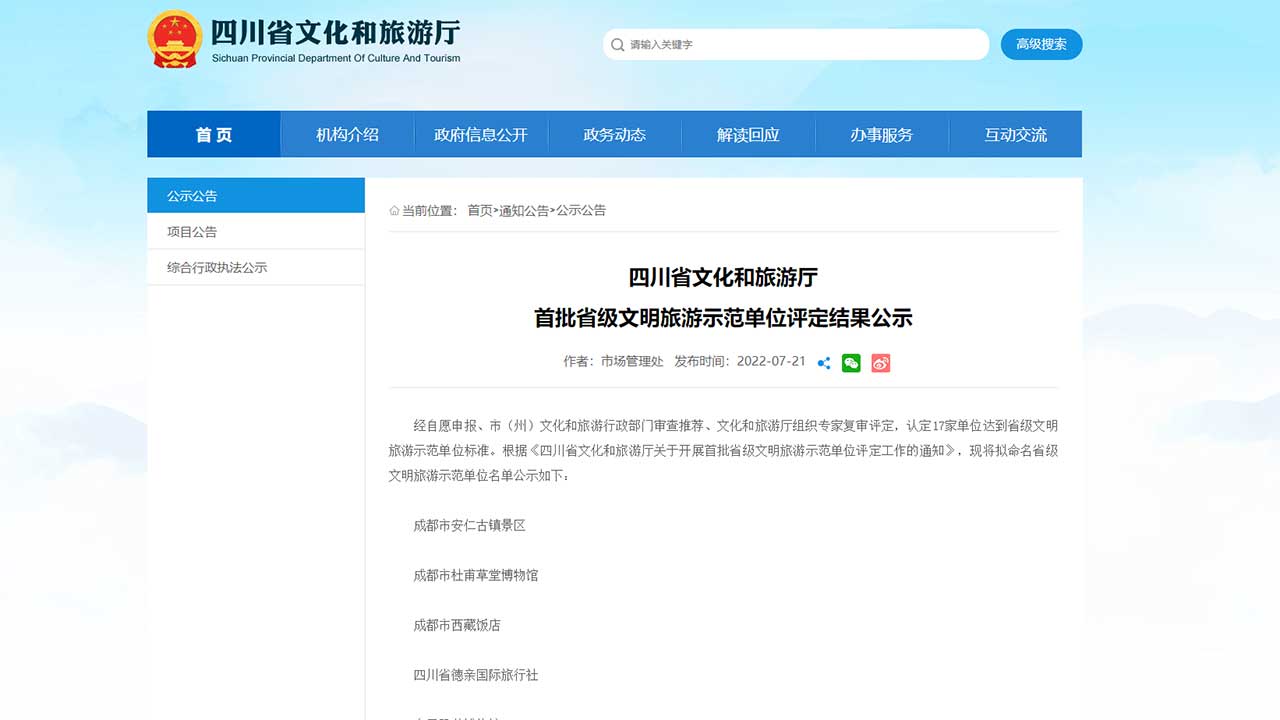Click the Weibo share icon
This screenshot has width=1280, height=720.
[880, 363]
